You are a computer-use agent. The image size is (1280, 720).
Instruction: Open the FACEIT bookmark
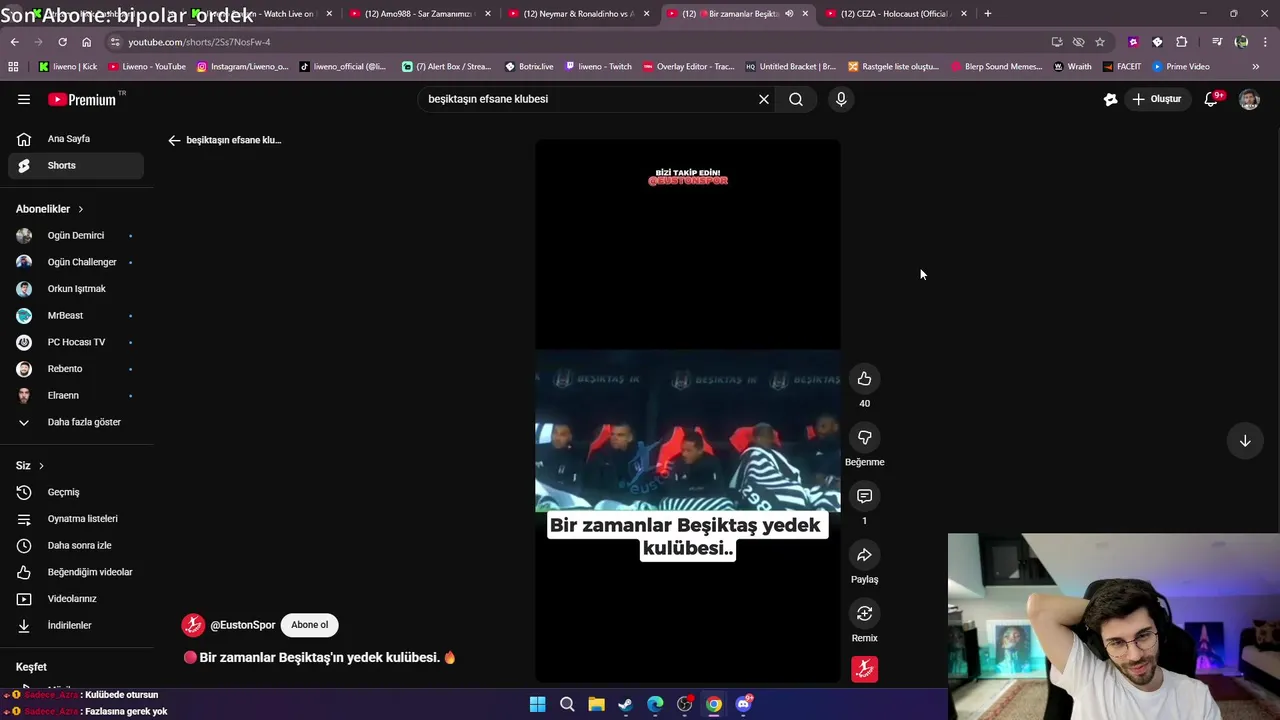(1122, 67)
